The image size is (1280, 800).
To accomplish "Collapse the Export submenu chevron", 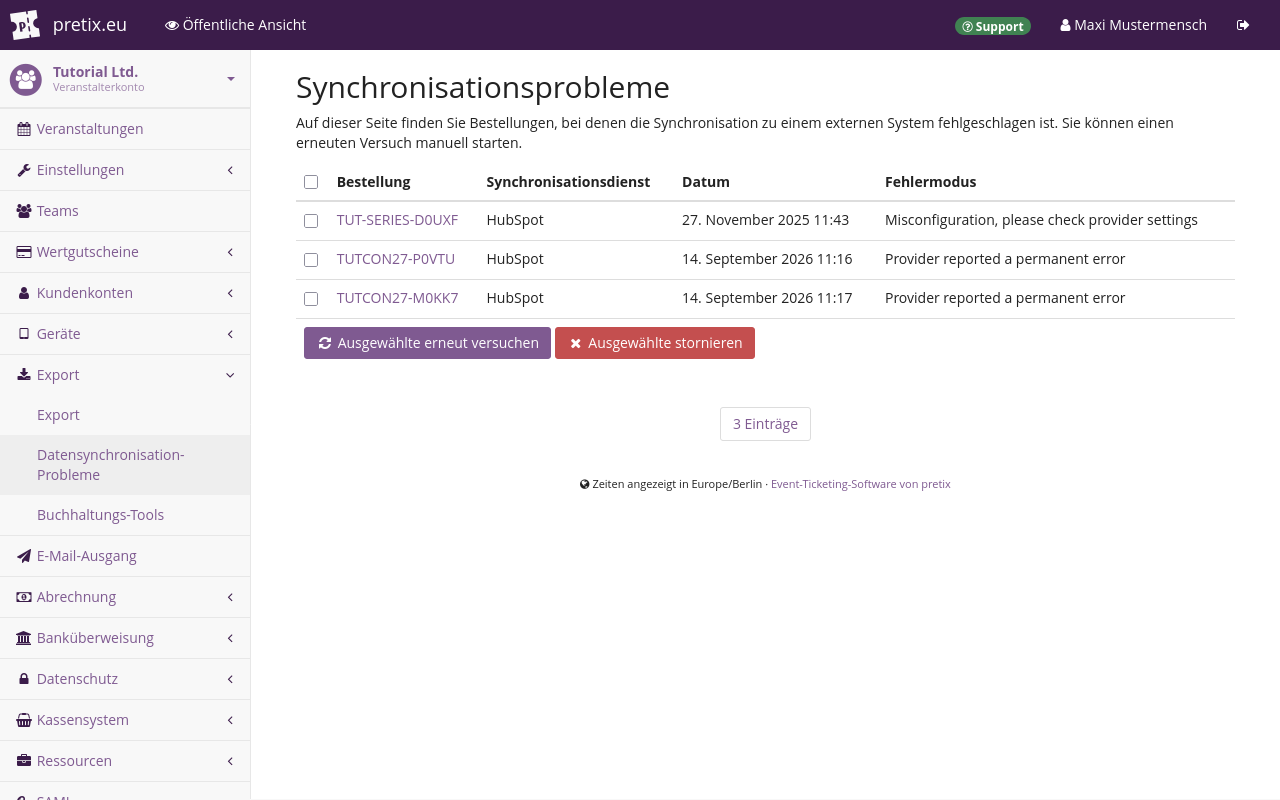I will pyautogui.click(x=230, y=375).
